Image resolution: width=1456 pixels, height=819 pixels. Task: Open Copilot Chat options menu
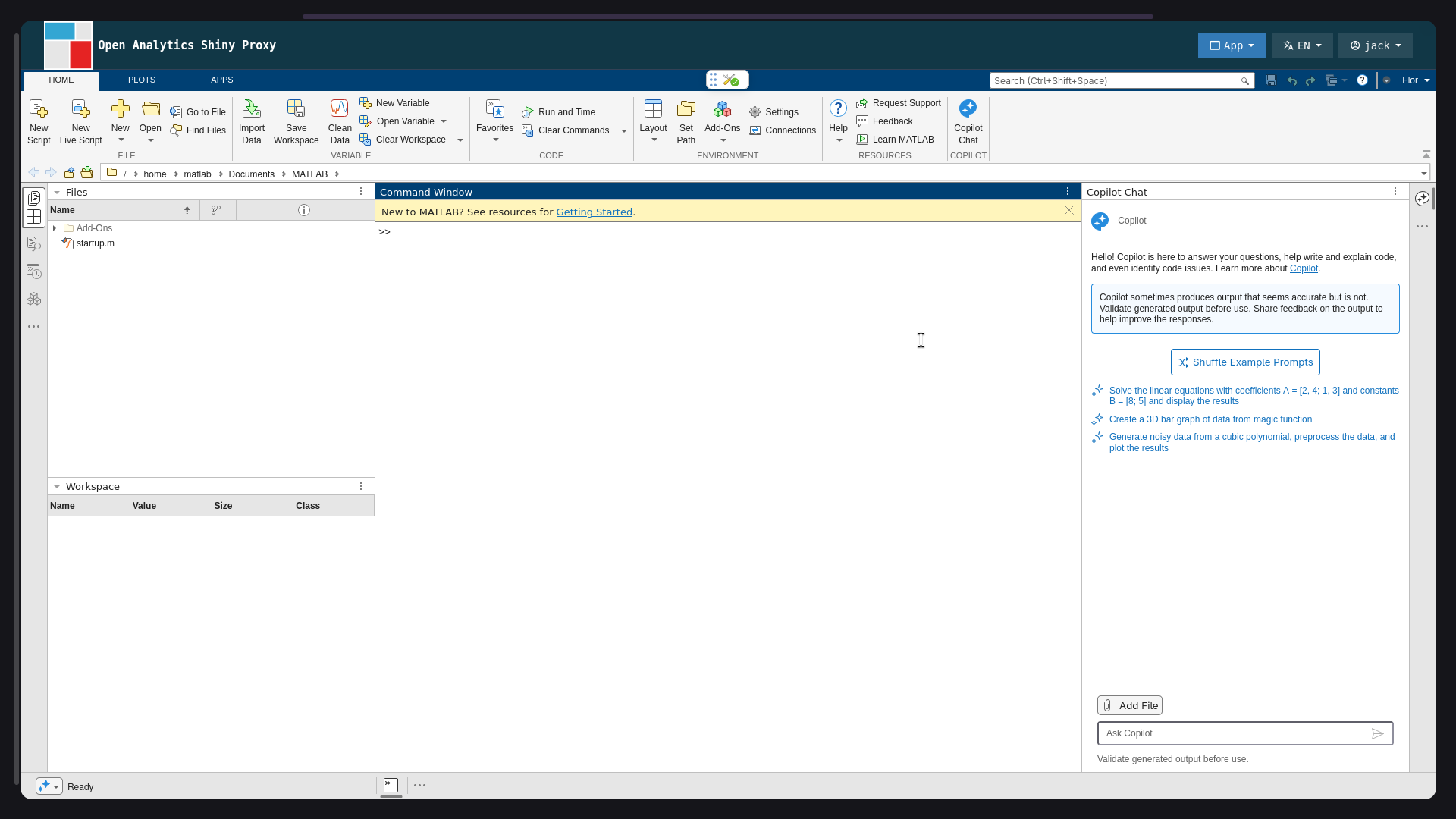point(1395,192)
